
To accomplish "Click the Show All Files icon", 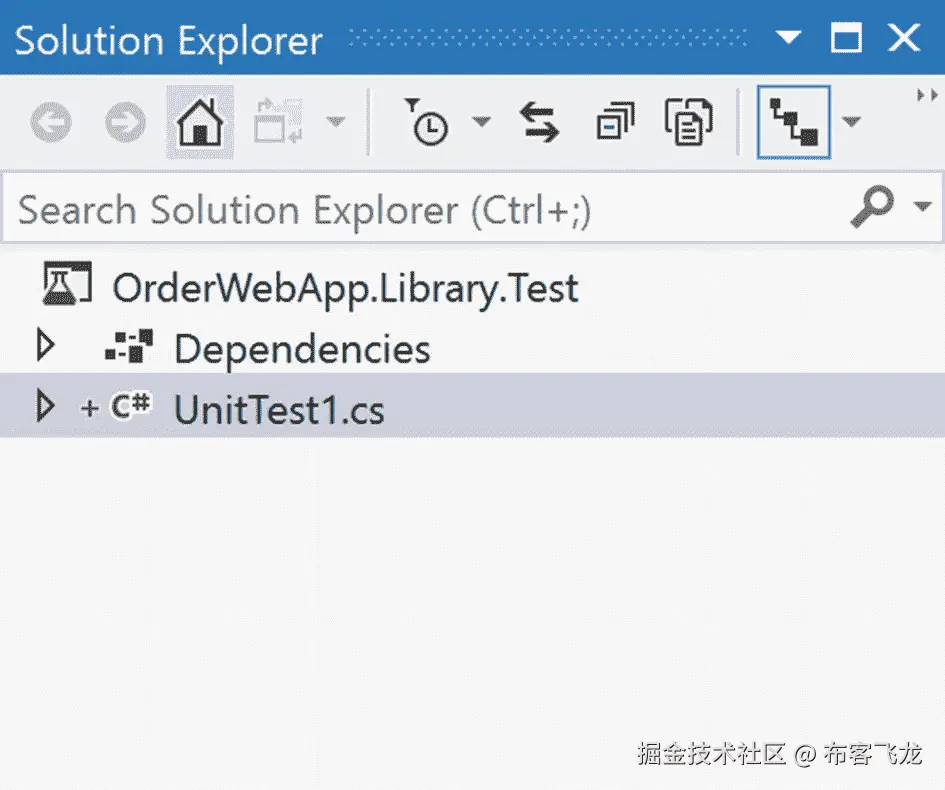I will pyautogui.click(x=688, y=122).
